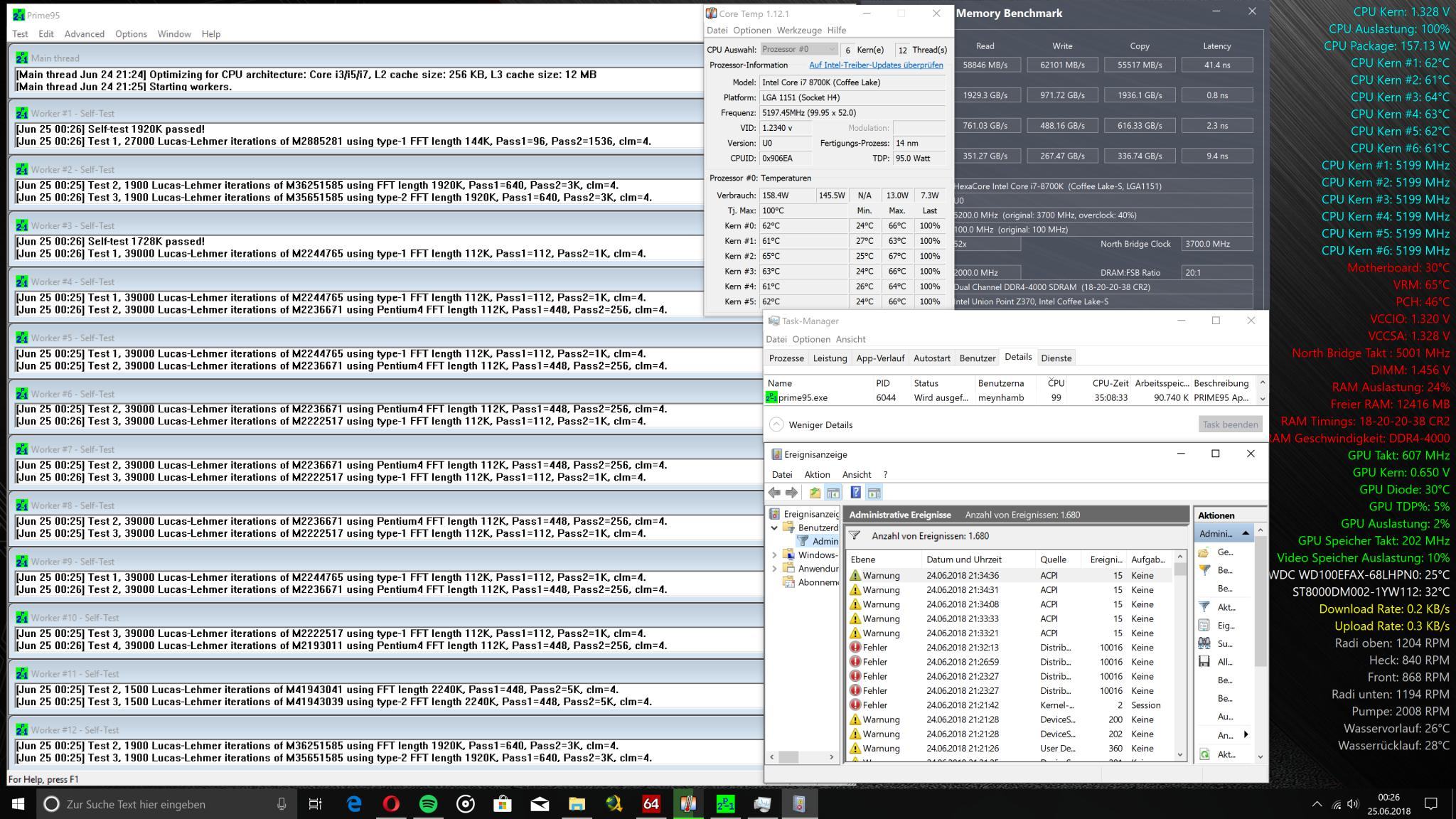Viewport: 1456px width, 819px height.
Task: Collapse Benutzerdefinierte Ansichten tree node
Action: (774, 528)
